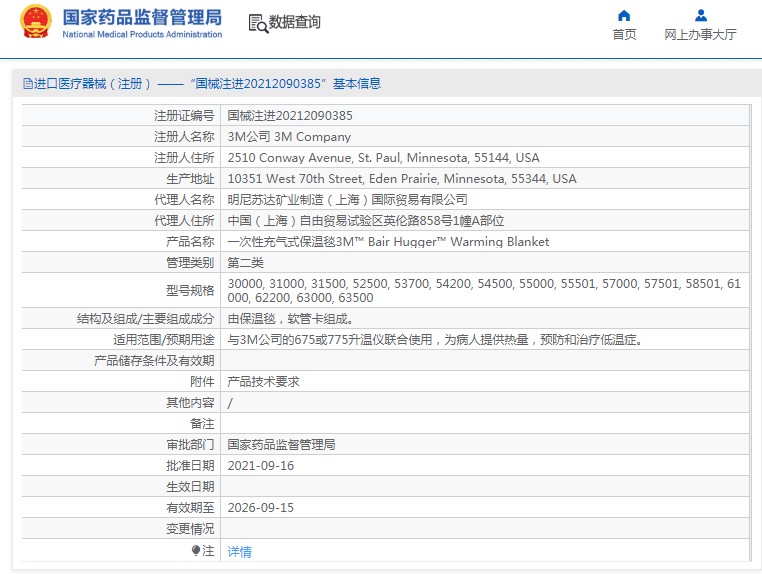
Task: Click the 注册证编号 label
Action: (x=184, y=116)
